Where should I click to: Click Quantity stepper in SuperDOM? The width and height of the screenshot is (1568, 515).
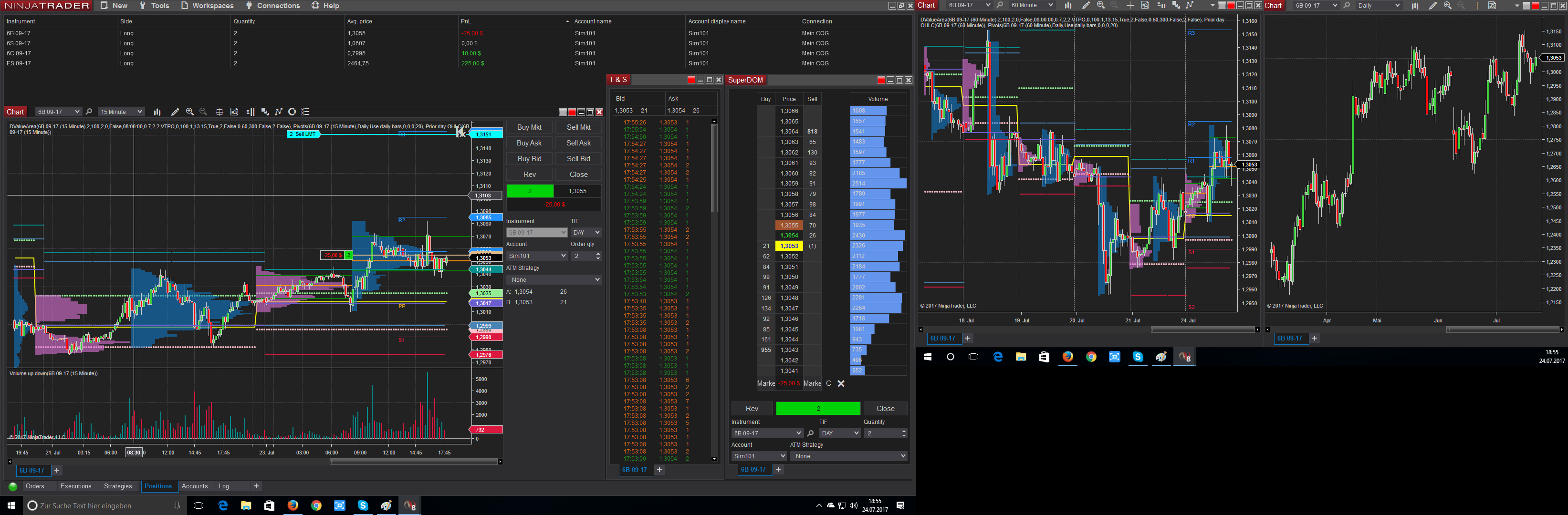(904, 433)
